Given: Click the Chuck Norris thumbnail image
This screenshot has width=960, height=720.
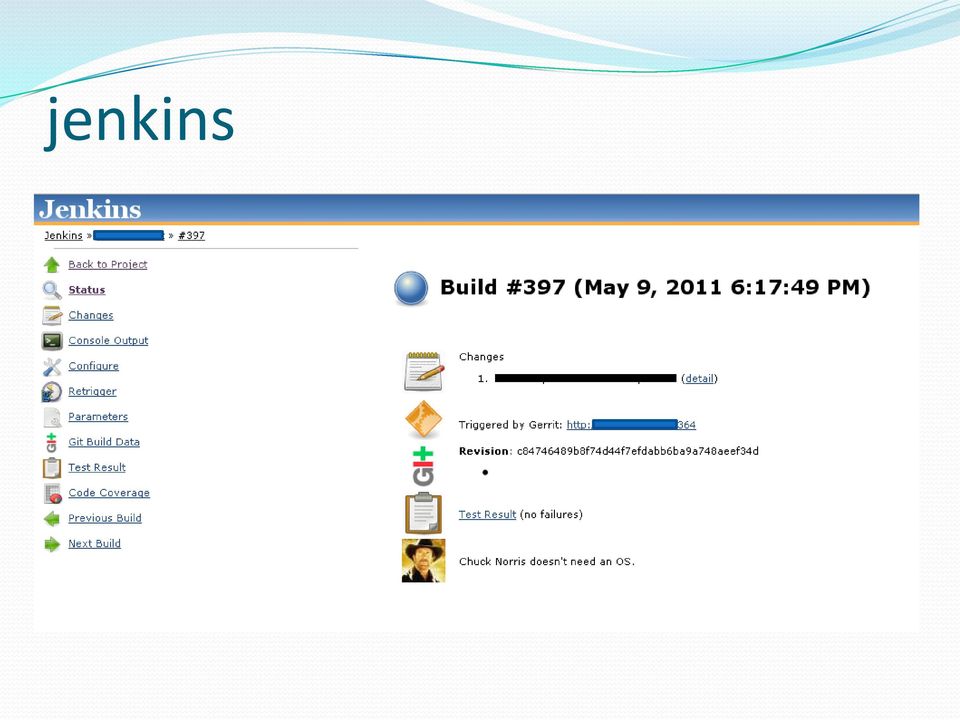Looking at the screenshot, I should point(423,560).
